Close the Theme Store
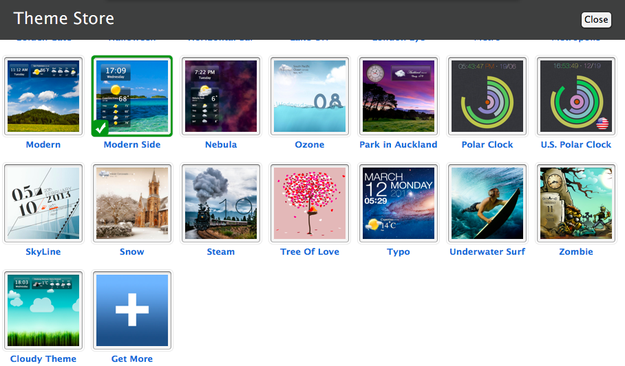The height and width of the screenshot is (366, 625). pyautogui.click(x=596, y=20)
